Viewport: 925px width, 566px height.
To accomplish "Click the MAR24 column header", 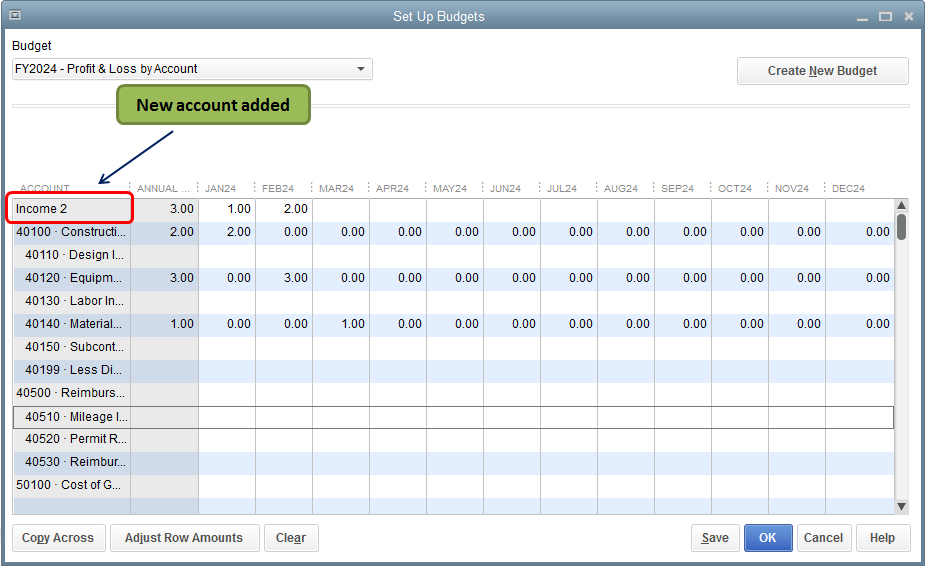I will [336, 188].
